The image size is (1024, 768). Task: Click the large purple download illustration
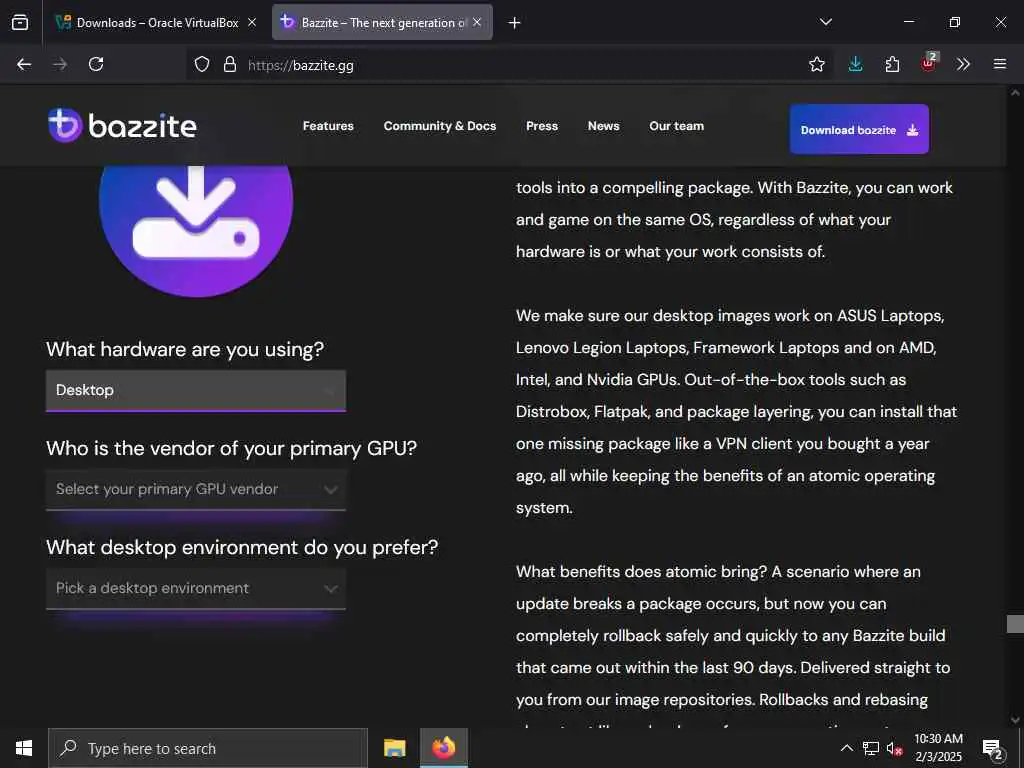[x=196, y=231]
